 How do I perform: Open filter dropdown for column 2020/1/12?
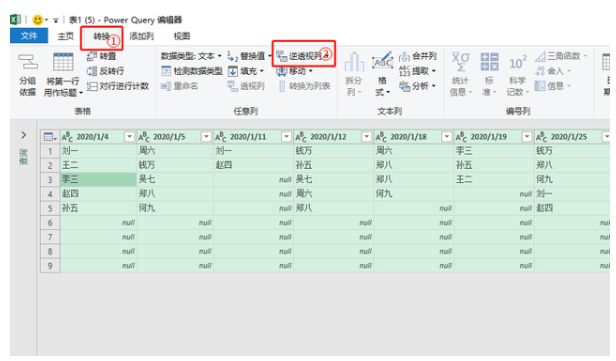click(367, 137)
